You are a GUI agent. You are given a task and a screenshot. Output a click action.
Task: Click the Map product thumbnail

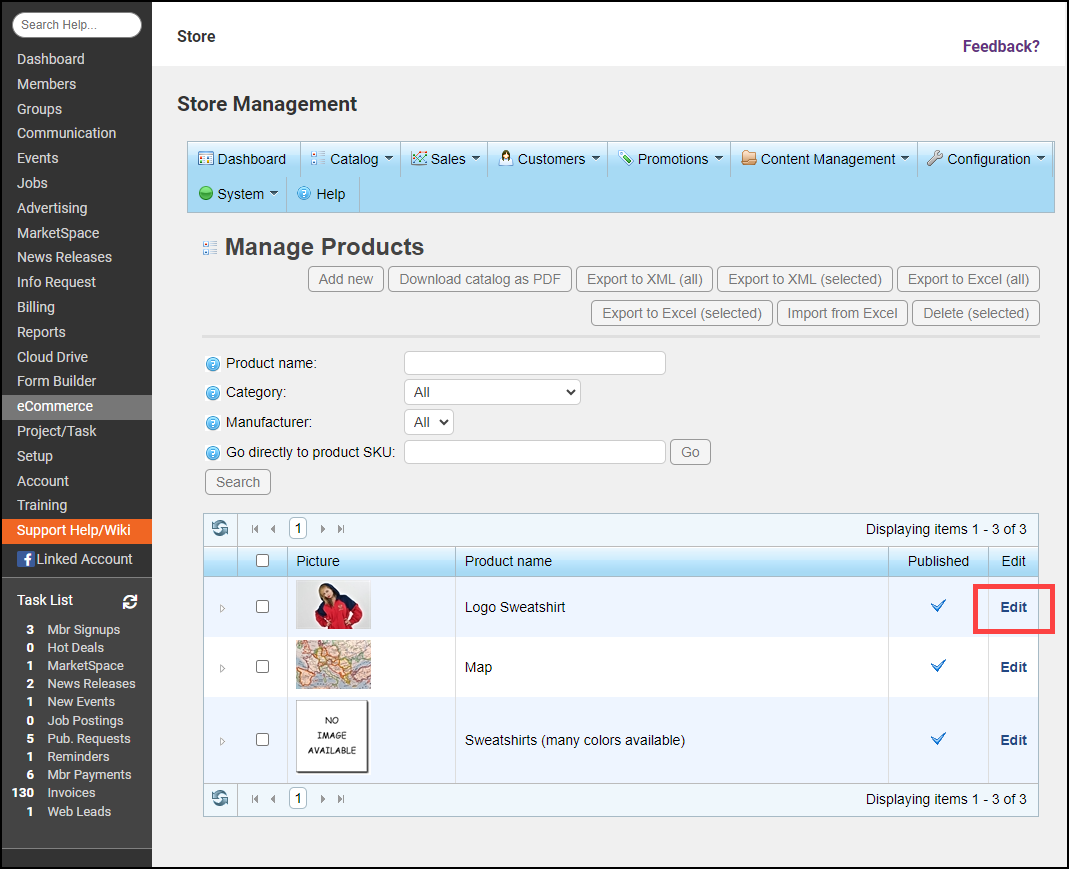[333, 665]
